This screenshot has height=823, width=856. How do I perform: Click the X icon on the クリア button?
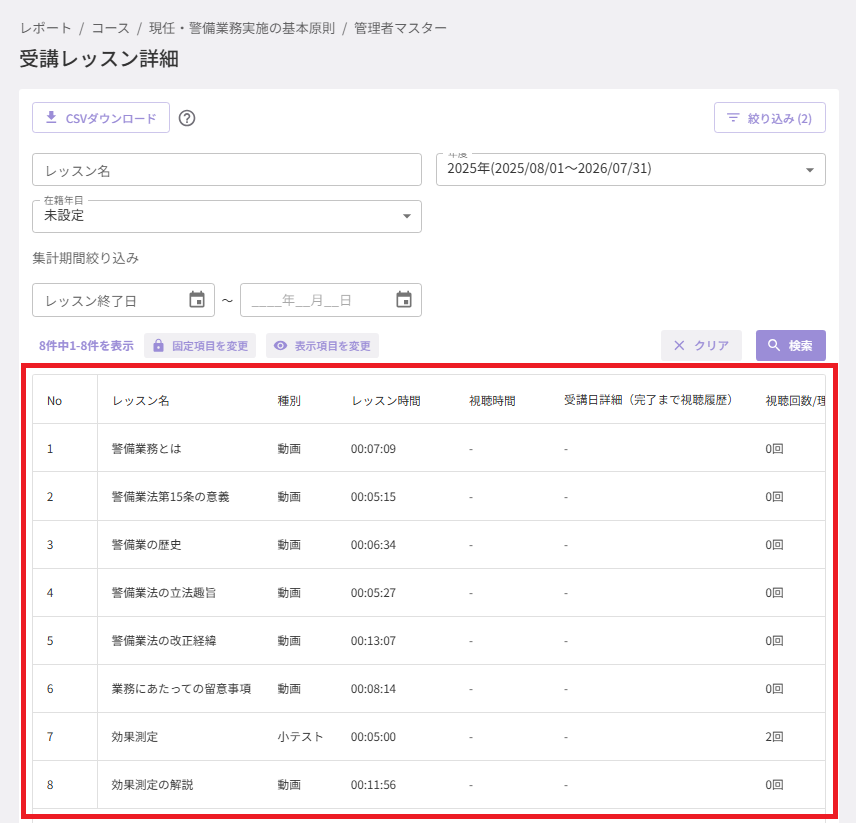[679, 345]
